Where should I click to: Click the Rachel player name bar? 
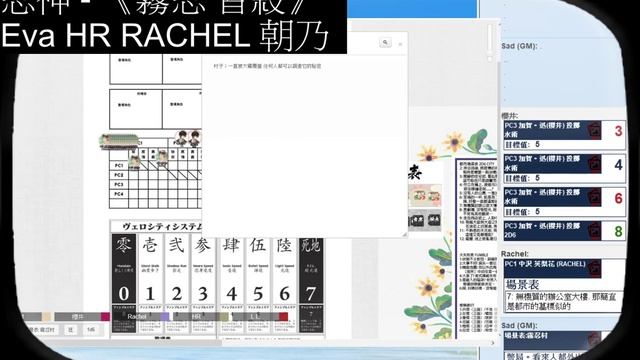(x=137, y=316)
